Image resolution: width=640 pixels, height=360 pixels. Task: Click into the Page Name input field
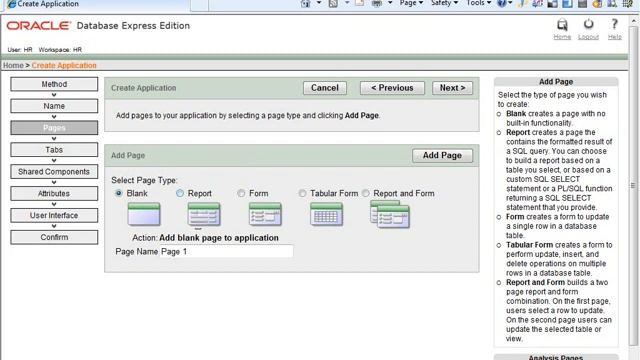click(x=226, y=251)
